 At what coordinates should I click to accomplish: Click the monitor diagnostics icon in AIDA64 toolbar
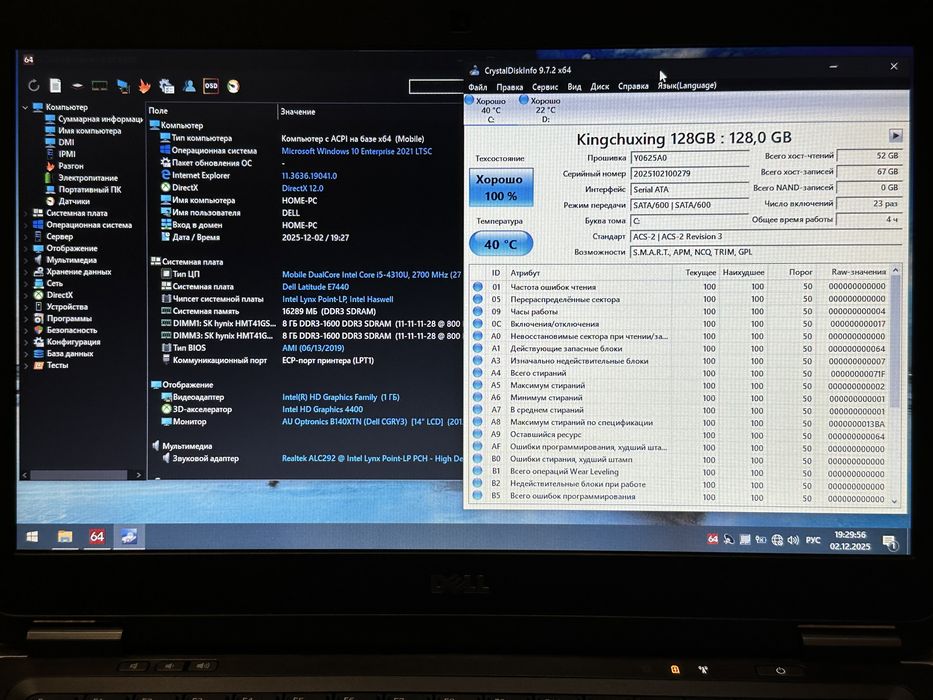(123, 86)
